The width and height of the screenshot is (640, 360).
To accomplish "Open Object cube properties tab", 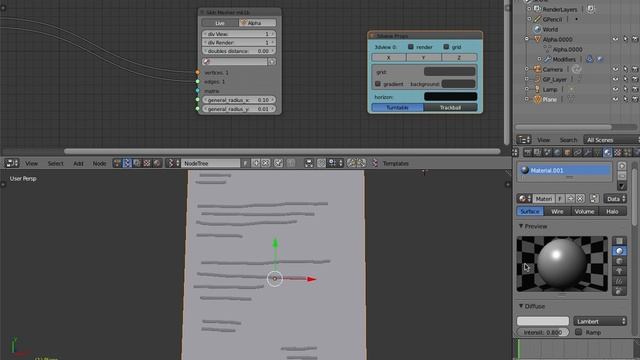I will pos(567,153).
